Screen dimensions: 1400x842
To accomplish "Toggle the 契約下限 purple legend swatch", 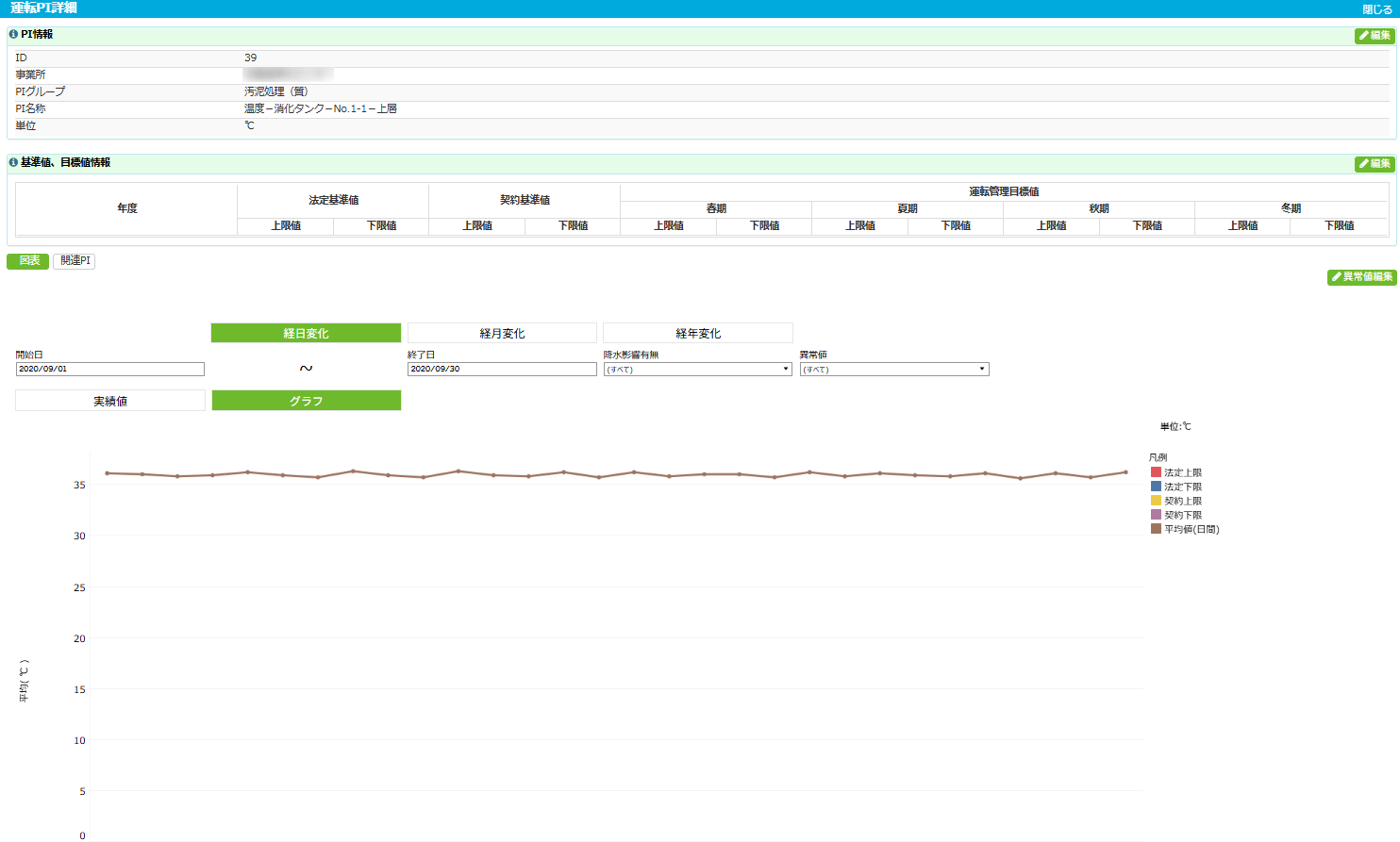I will 1156,515.
